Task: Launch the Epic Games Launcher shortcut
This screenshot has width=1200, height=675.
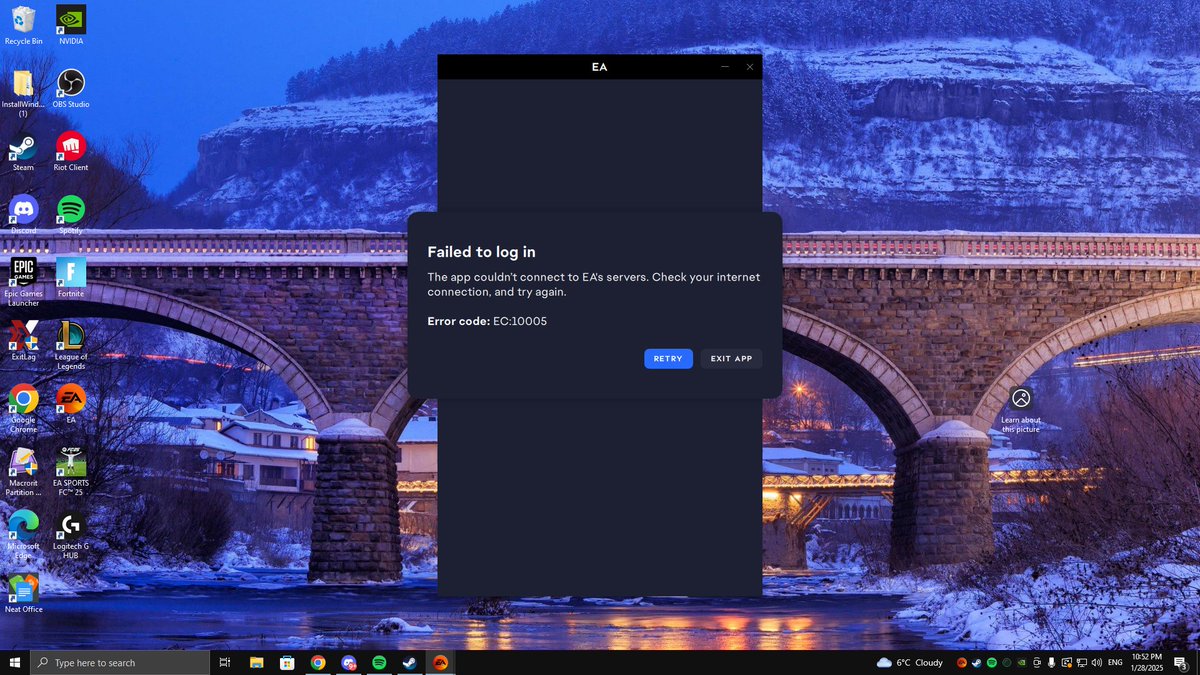Action: pos(22,271)
